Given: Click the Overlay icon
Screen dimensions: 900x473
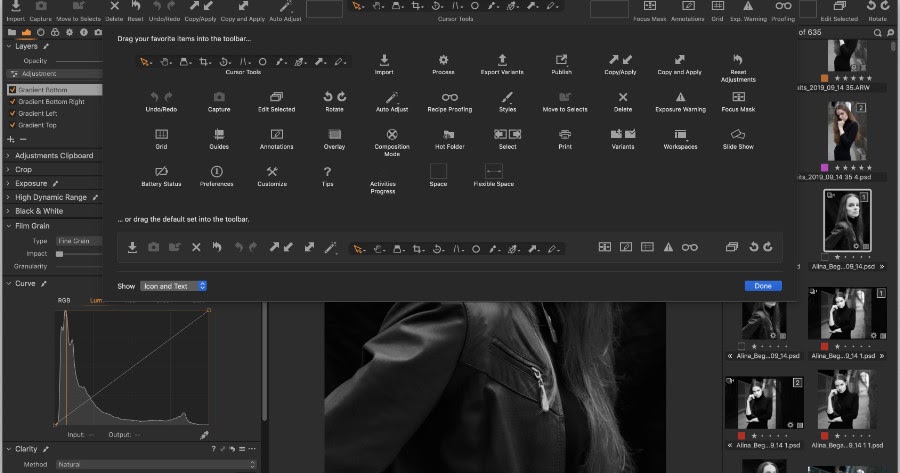Looking at the screenshot, I should coord(335,134).
